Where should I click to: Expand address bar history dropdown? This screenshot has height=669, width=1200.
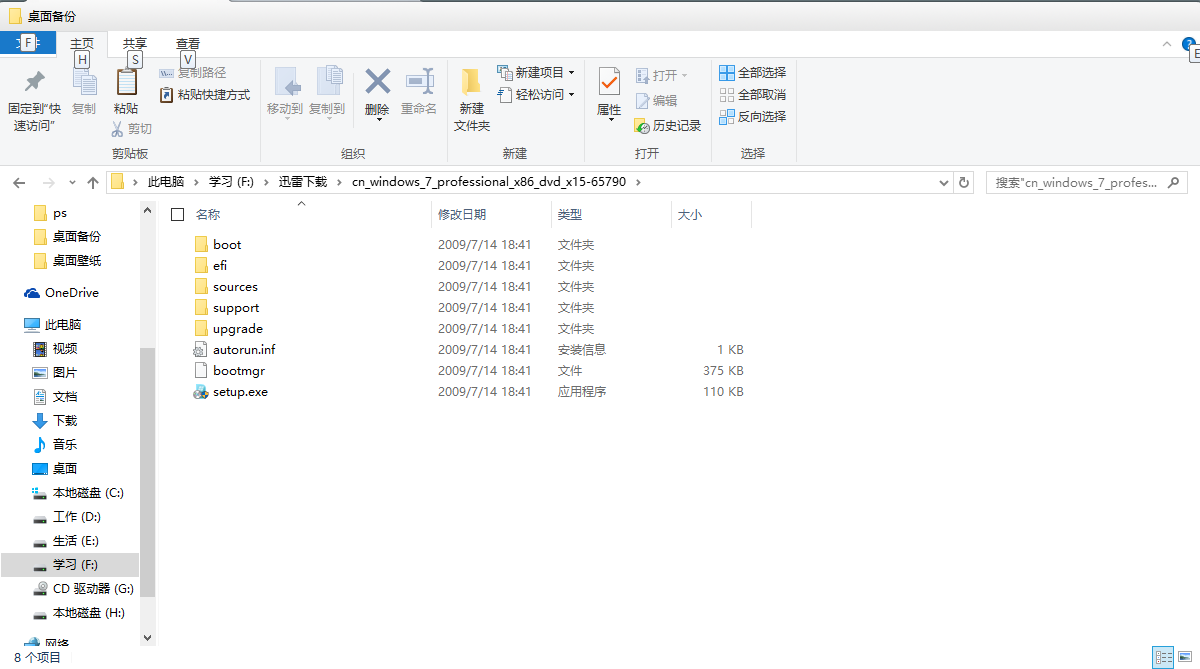point(944,183)
